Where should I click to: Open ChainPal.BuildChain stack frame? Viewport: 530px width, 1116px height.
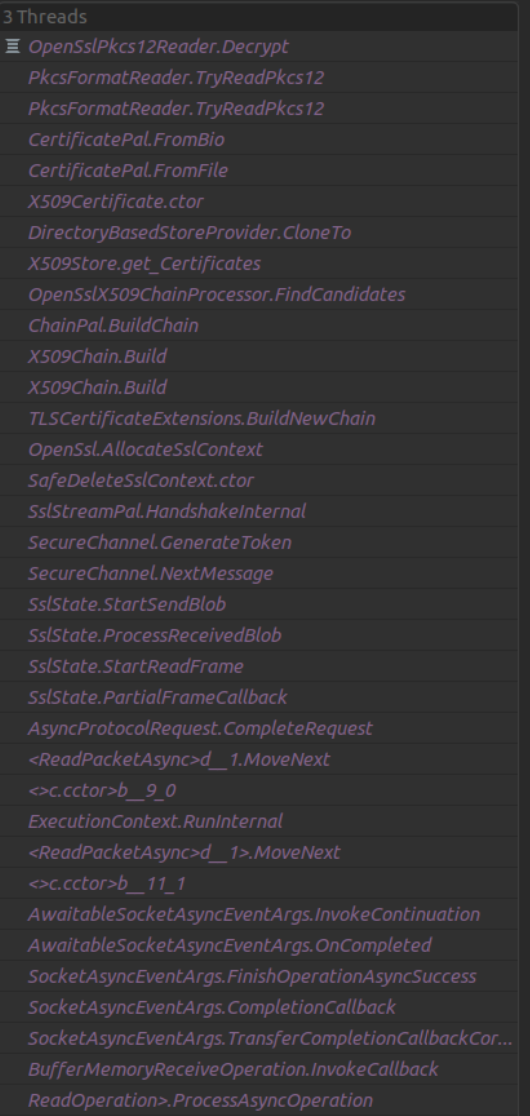(259, 325)
